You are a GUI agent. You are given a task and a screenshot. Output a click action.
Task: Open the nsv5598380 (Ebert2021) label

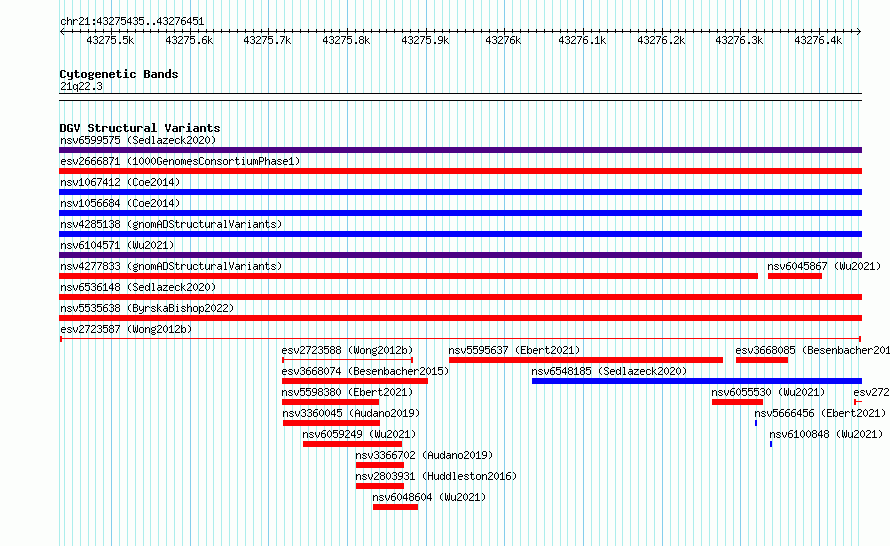[347, 392]
